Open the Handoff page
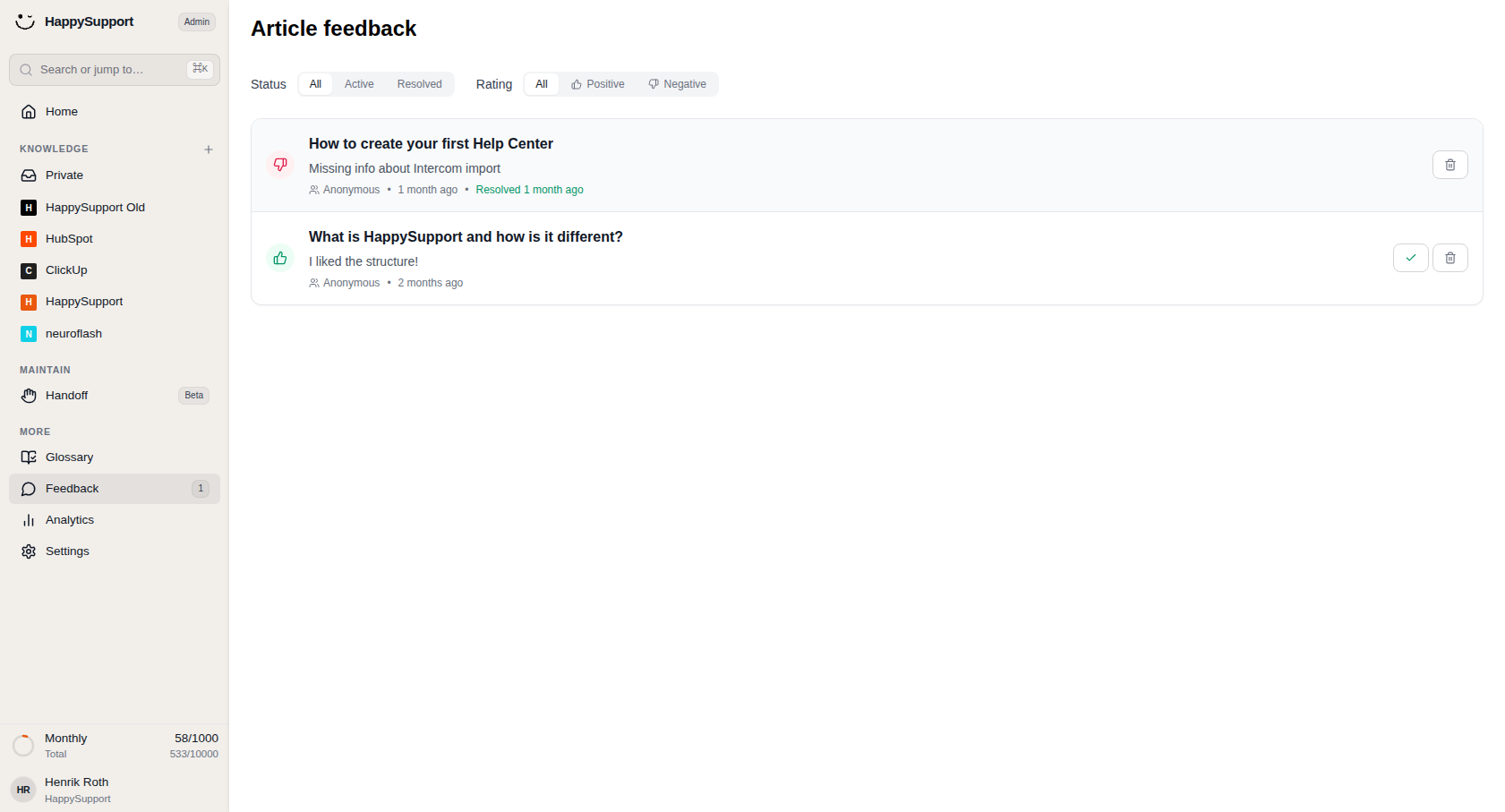This screenshot has width=1505, height=812. [115, 396]
